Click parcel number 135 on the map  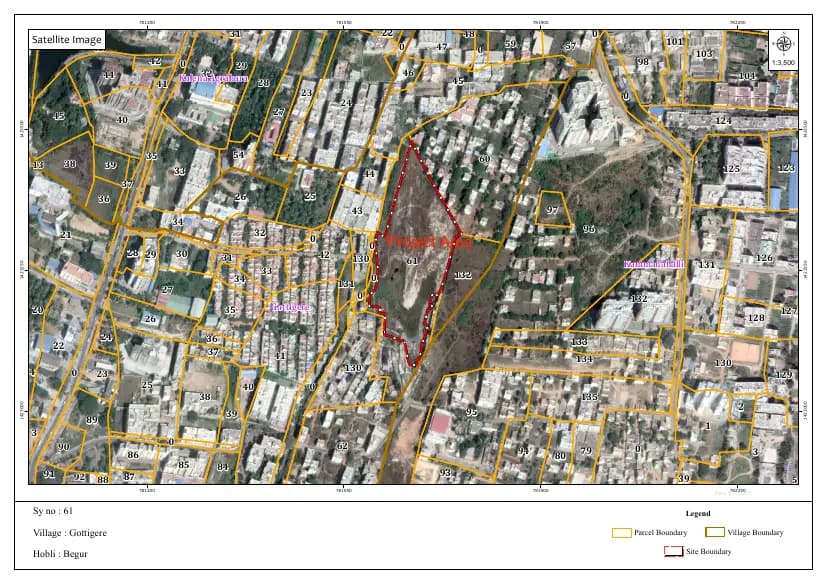(589, 397)
